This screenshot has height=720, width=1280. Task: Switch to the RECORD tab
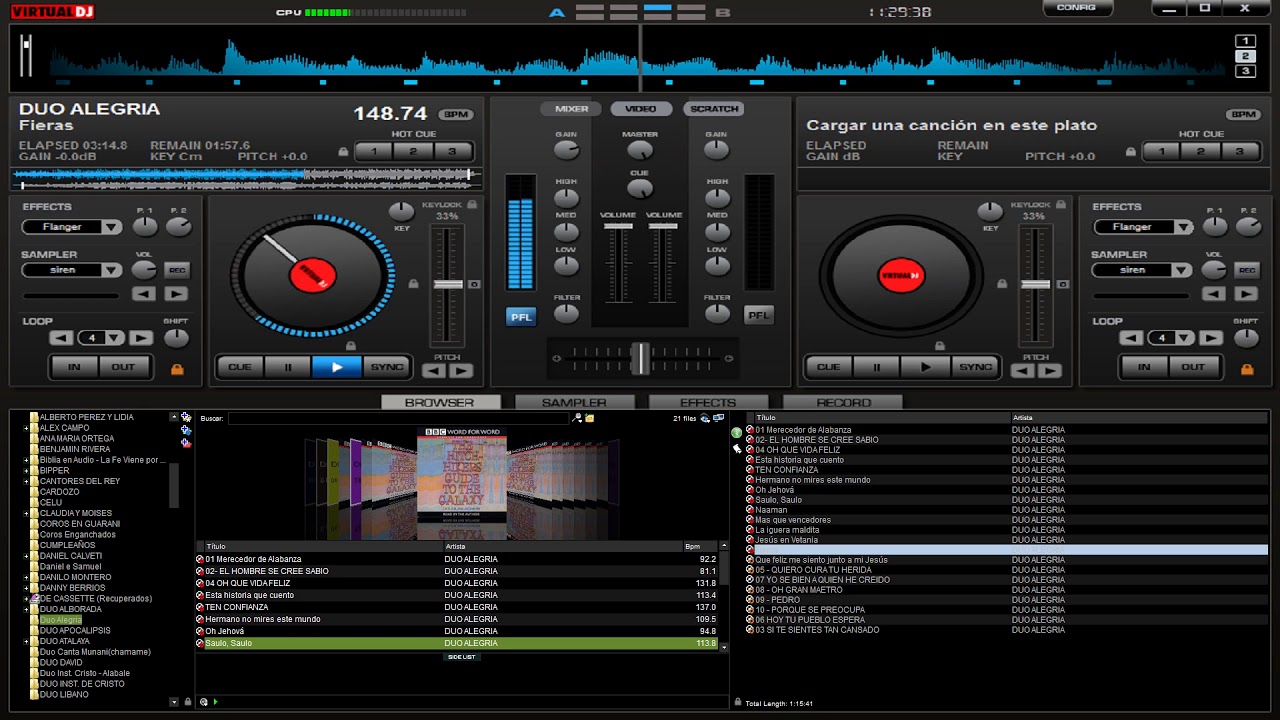pyautogui.click(x=843, y=402)
